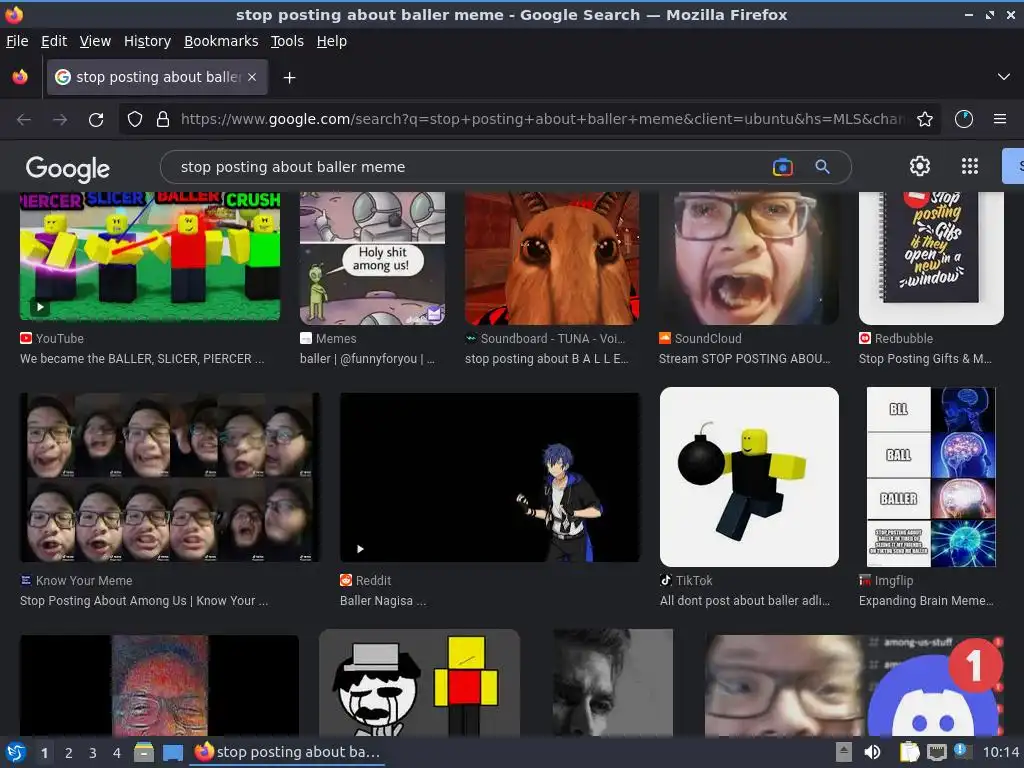The image size is (1024, 768).
Task: Open link 'Stop Posting About Among Us | Know Your'
Action: coord(144,601)
